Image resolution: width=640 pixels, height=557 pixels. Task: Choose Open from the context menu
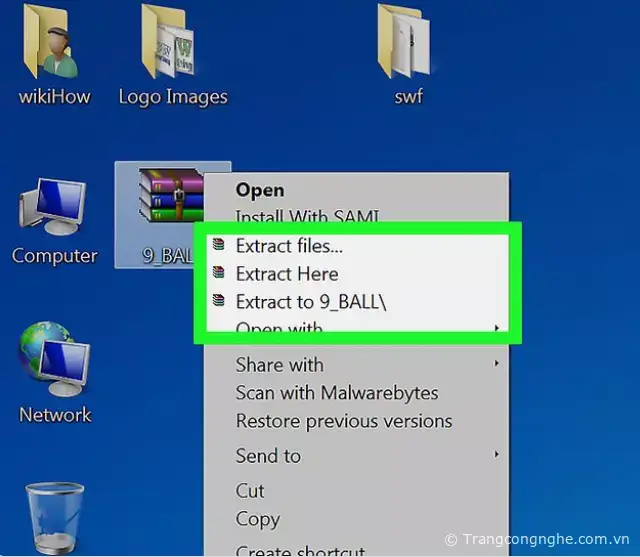pos(260,190)
